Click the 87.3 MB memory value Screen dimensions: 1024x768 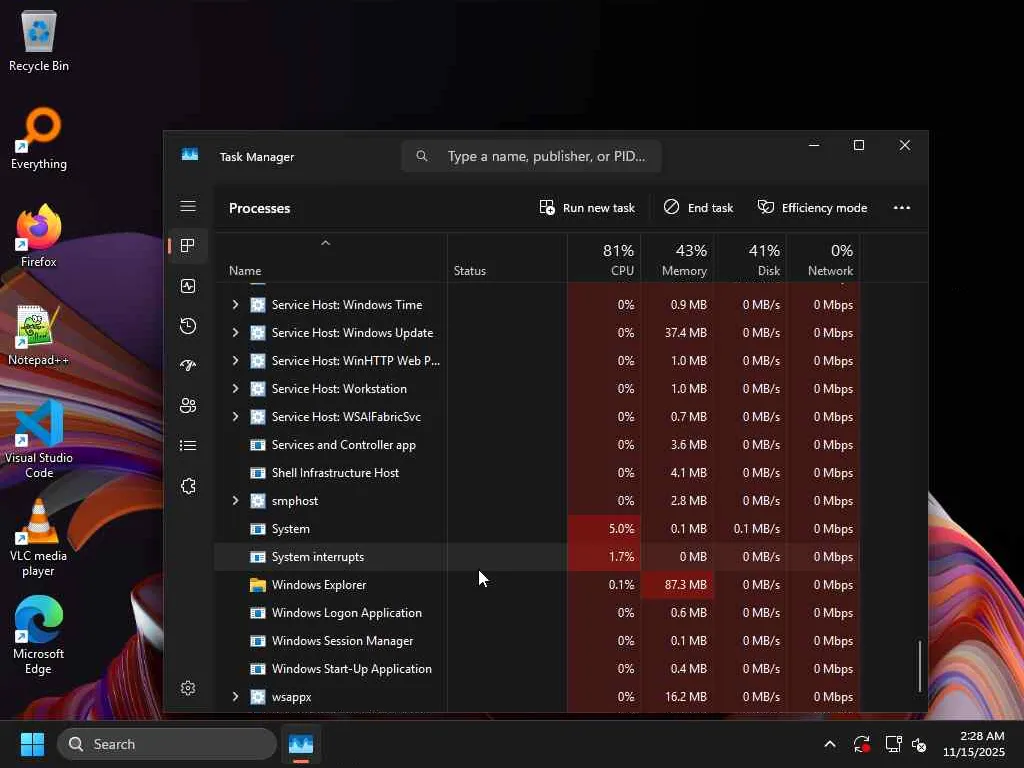tap(686, 585)
